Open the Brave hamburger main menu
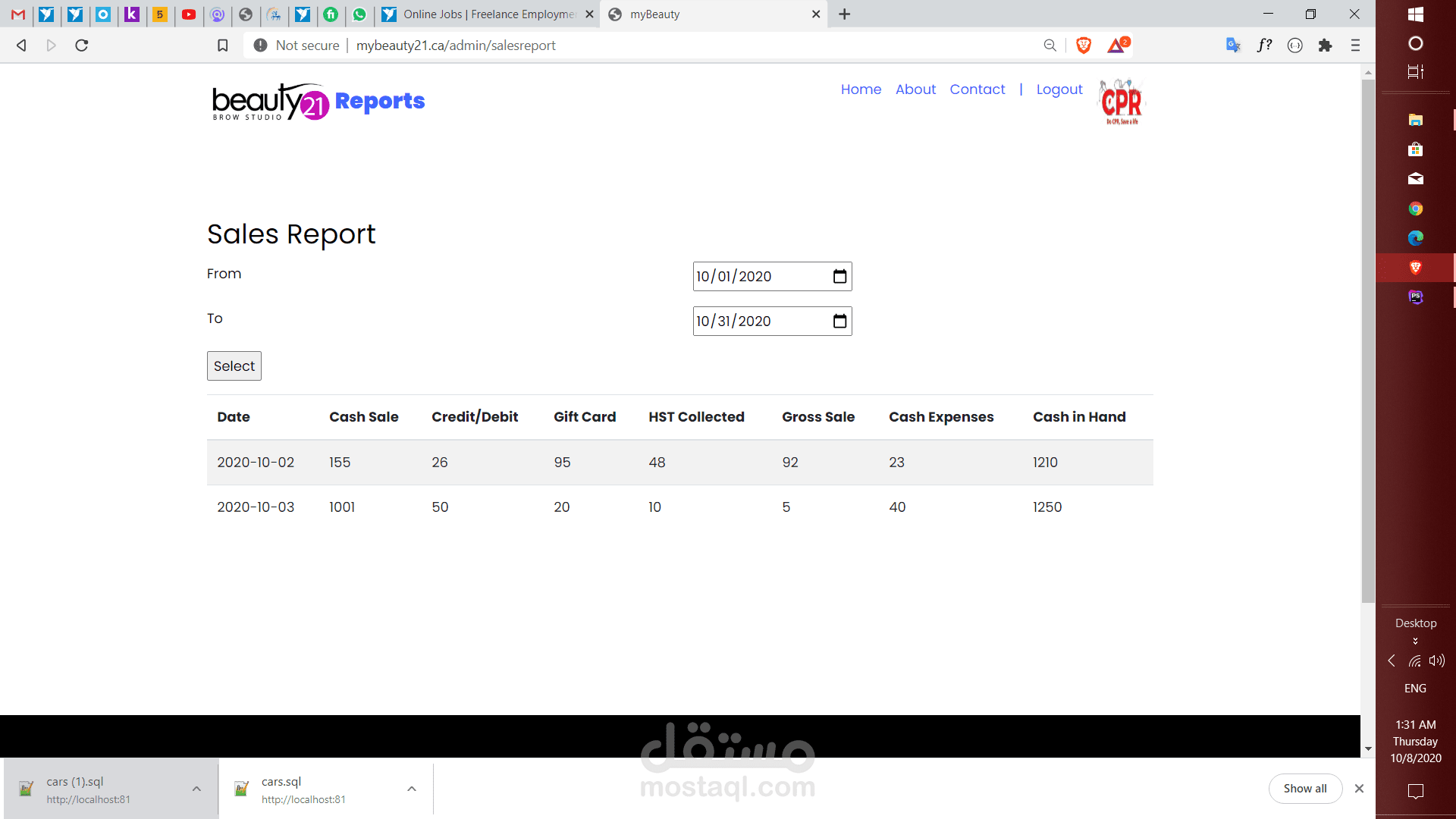1456x819 pixels. click(x=1355, y=45)
